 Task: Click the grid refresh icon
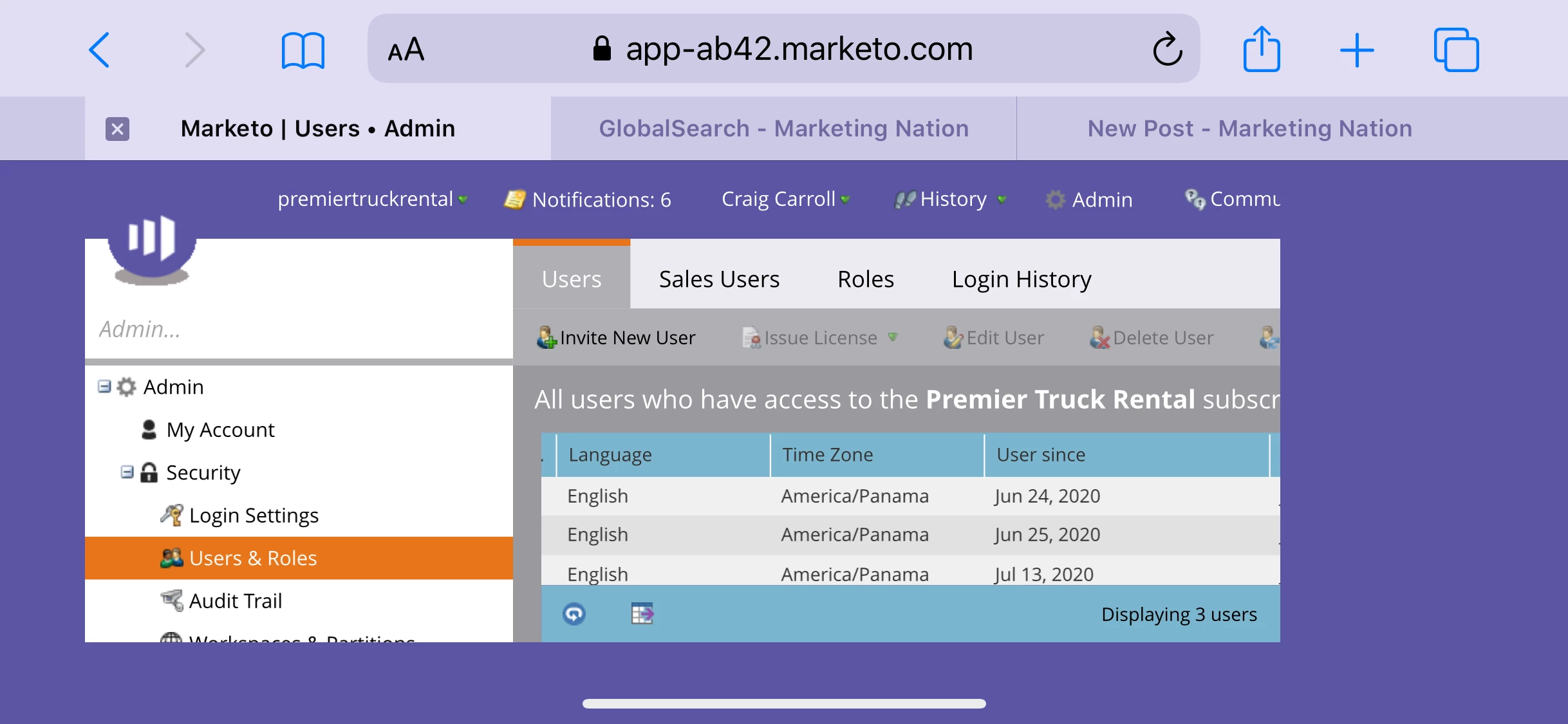[574, 614]
